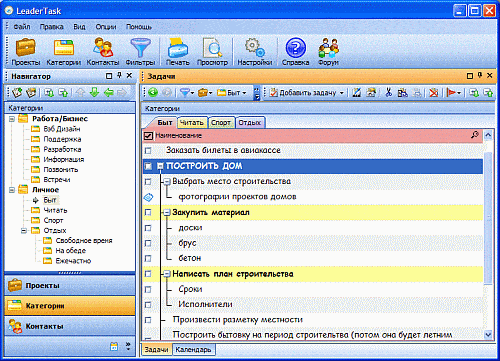
Task: Click first icon in Навигатор toolbar
Action: coord(17,92)
